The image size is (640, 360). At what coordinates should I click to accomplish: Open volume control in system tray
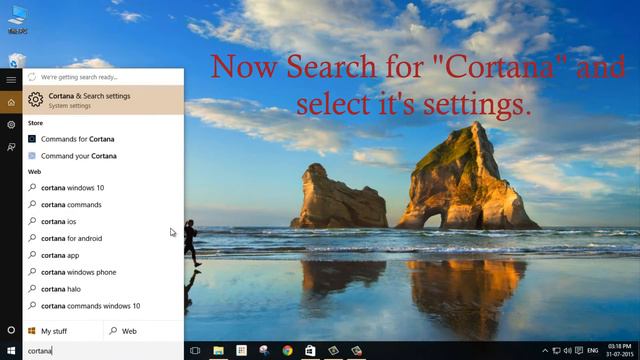click(568, 351)
